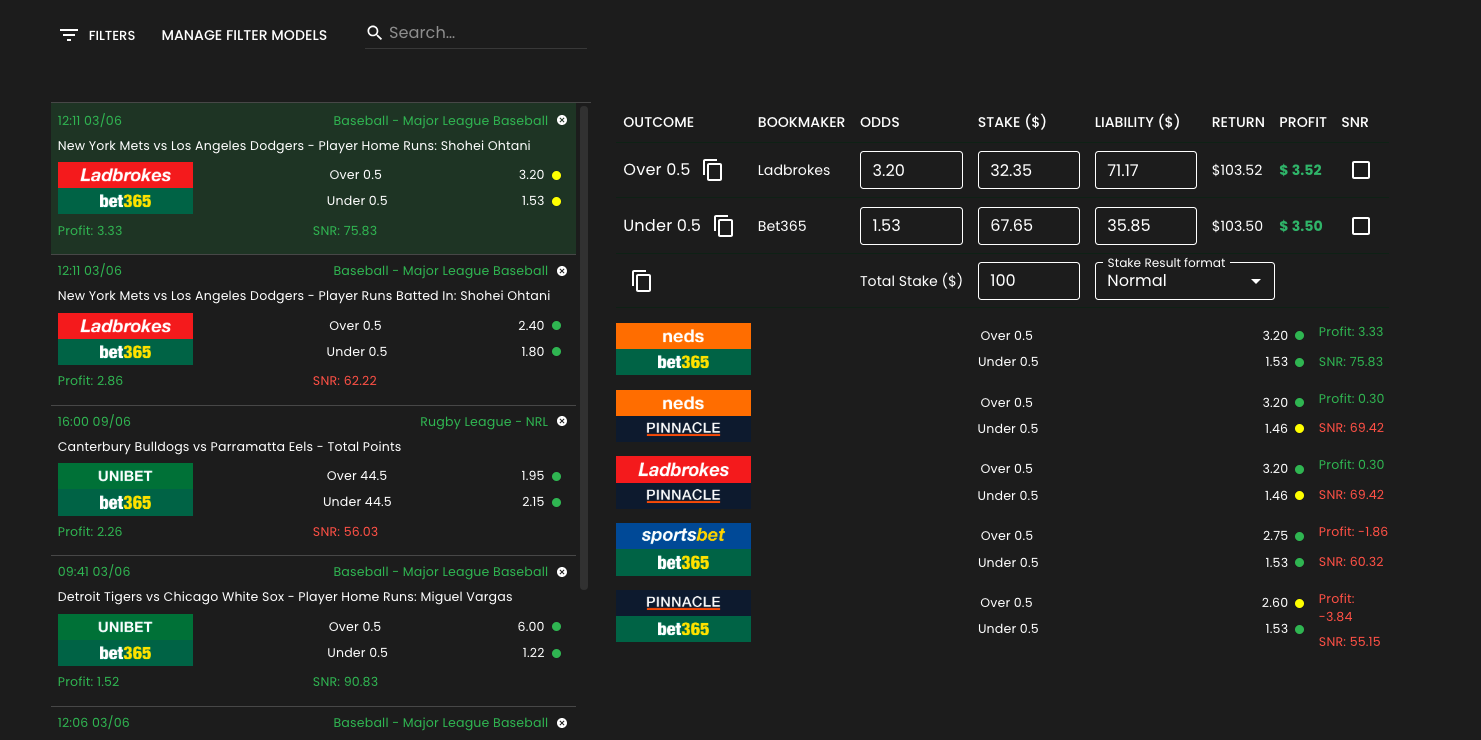Click Unibet logo in Miguel Vargas card
The image size is (1481, 740).
(x=125, y=627)
